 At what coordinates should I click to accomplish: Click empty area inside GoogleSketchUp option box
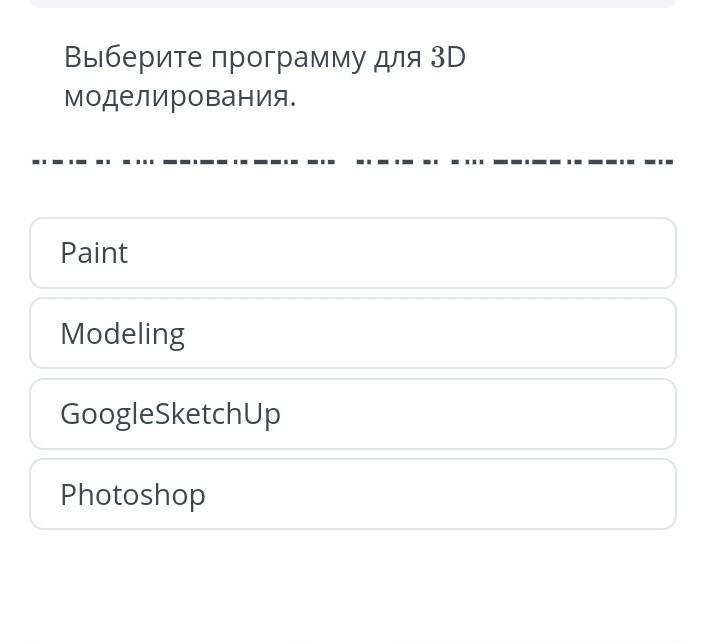(x=500, y=414)
